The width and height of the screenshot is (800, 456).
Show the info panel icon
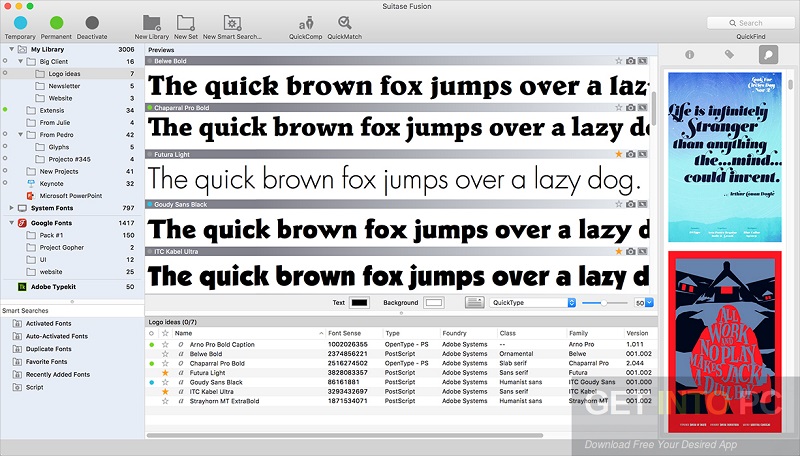(689, 54)
